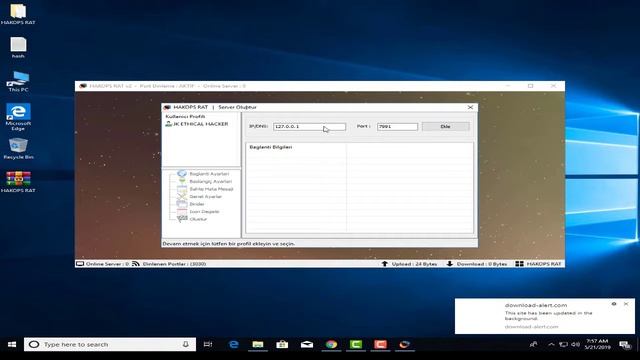Open the network icon in system tray
640x360 pixels.
pyautogui.click(x=564, y=344)
